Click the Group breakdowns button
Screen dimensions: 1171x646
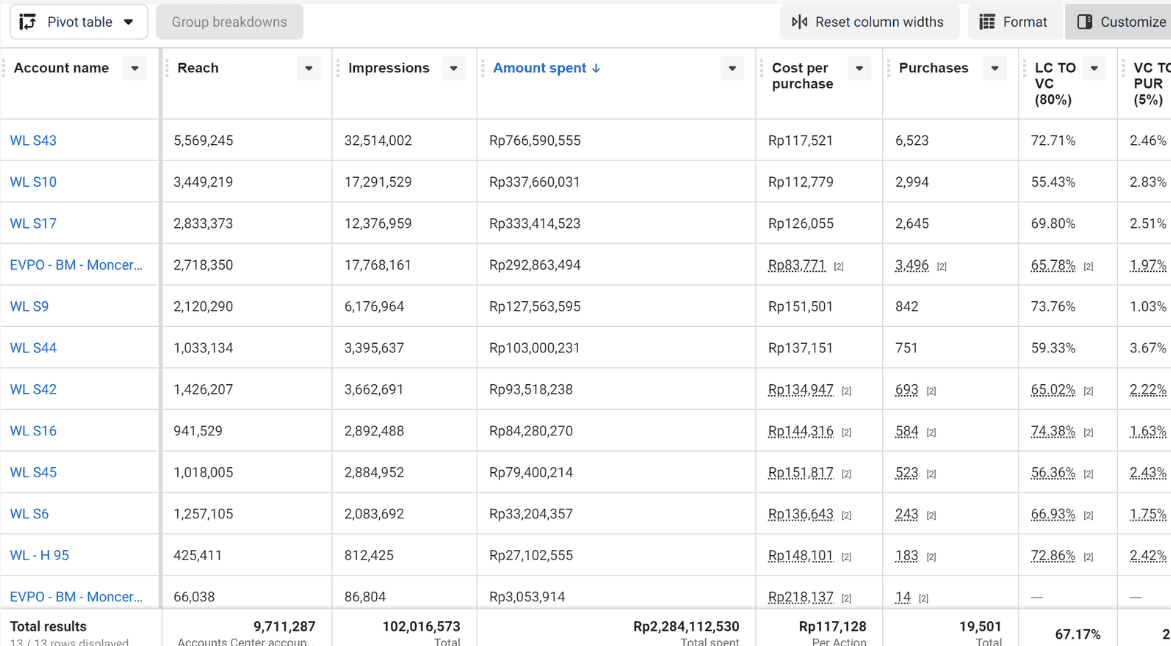(x=229, y=22)
